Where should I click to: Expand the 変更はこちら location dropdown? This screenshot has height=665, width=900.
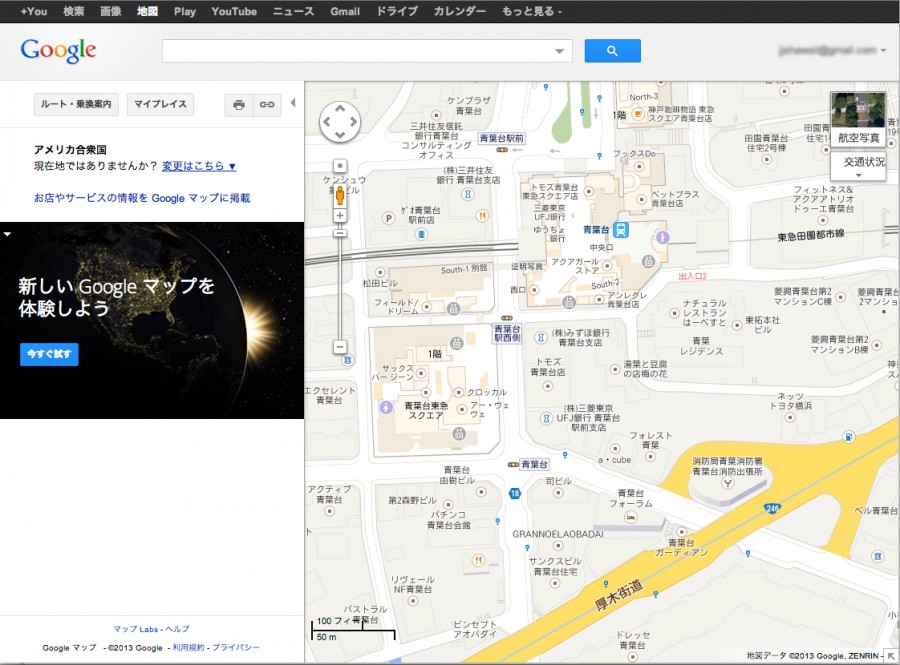tap(199, 166)
